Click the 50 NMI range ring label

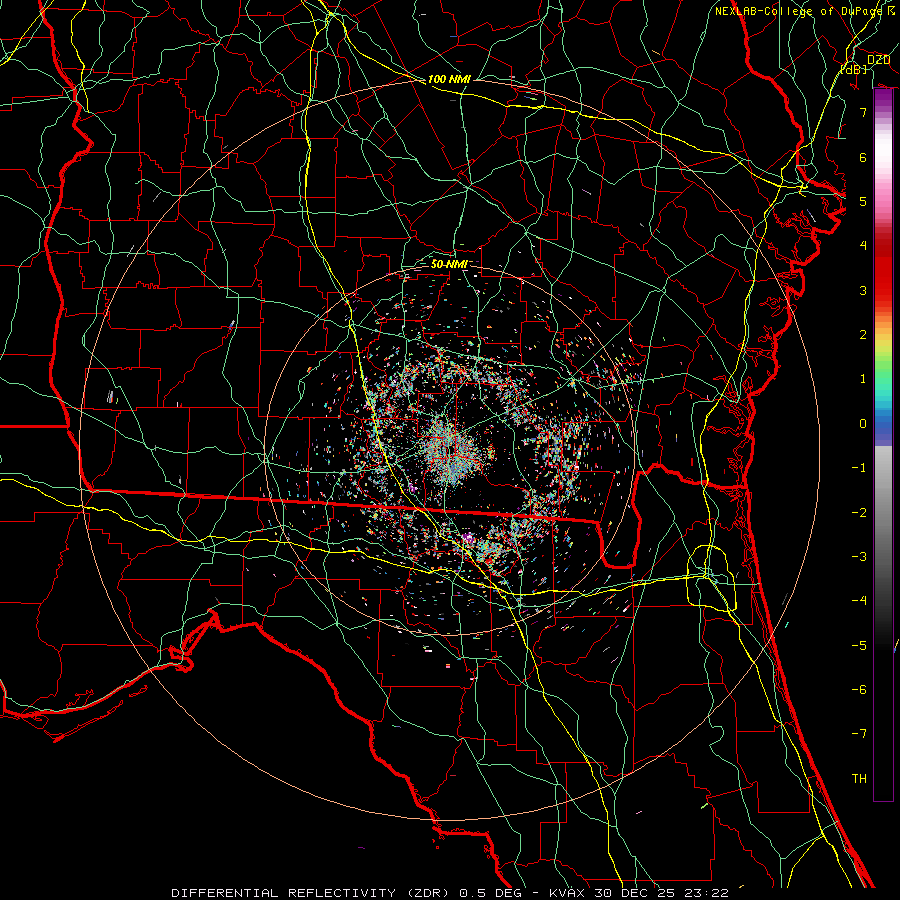(449, 264)
